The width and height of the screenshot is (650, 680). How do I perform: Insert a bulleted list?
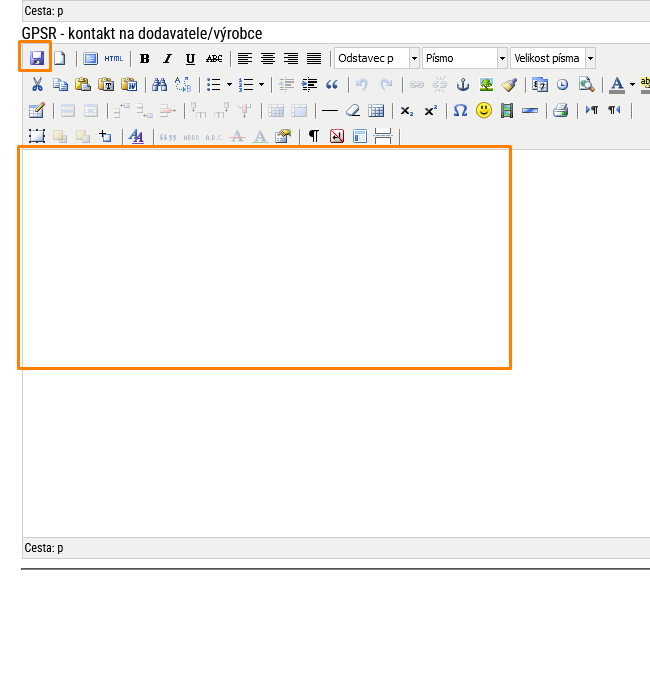click(214, 84)
